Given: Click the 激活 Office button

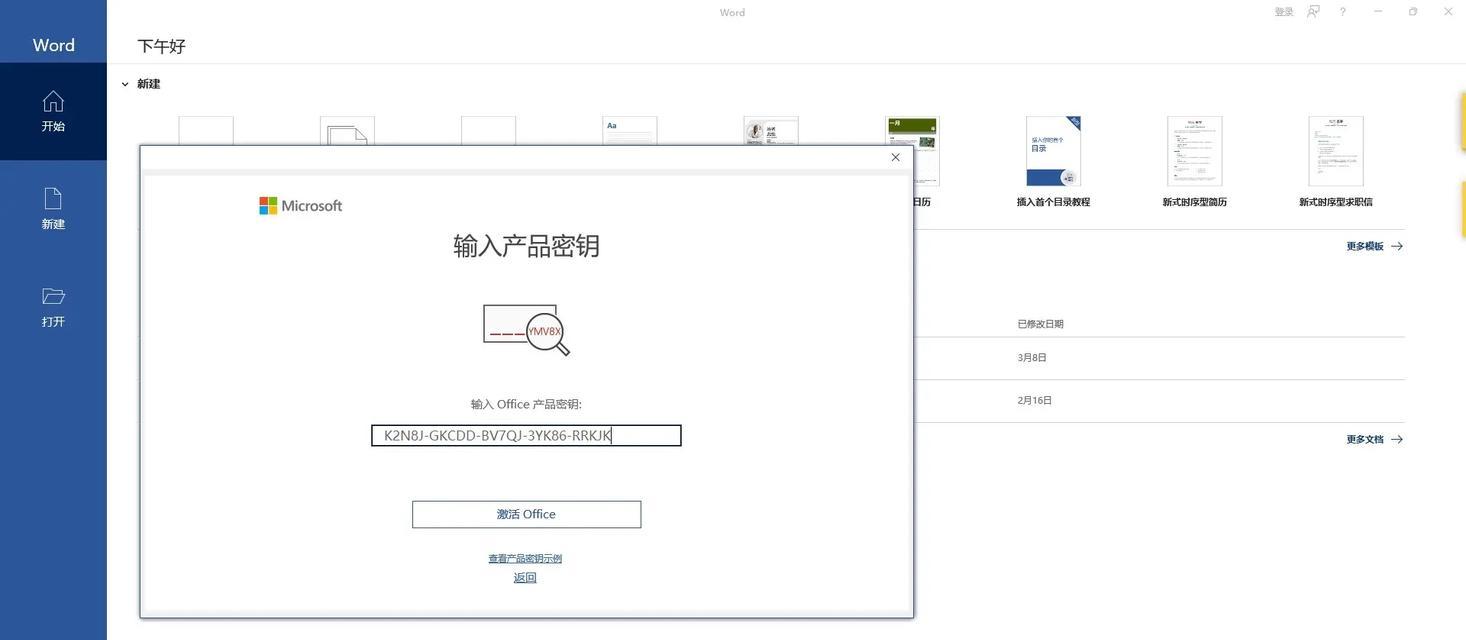Looking at the screenshot, I should (x=526, y=514).
